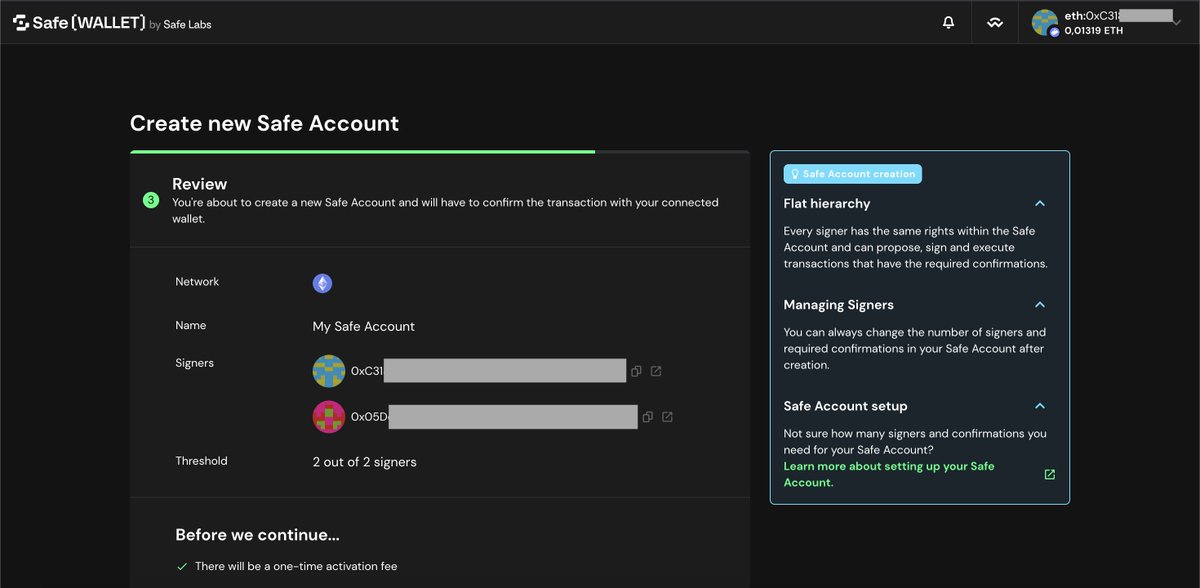Select the 'My Safe Account' name text

pos(363,326)
